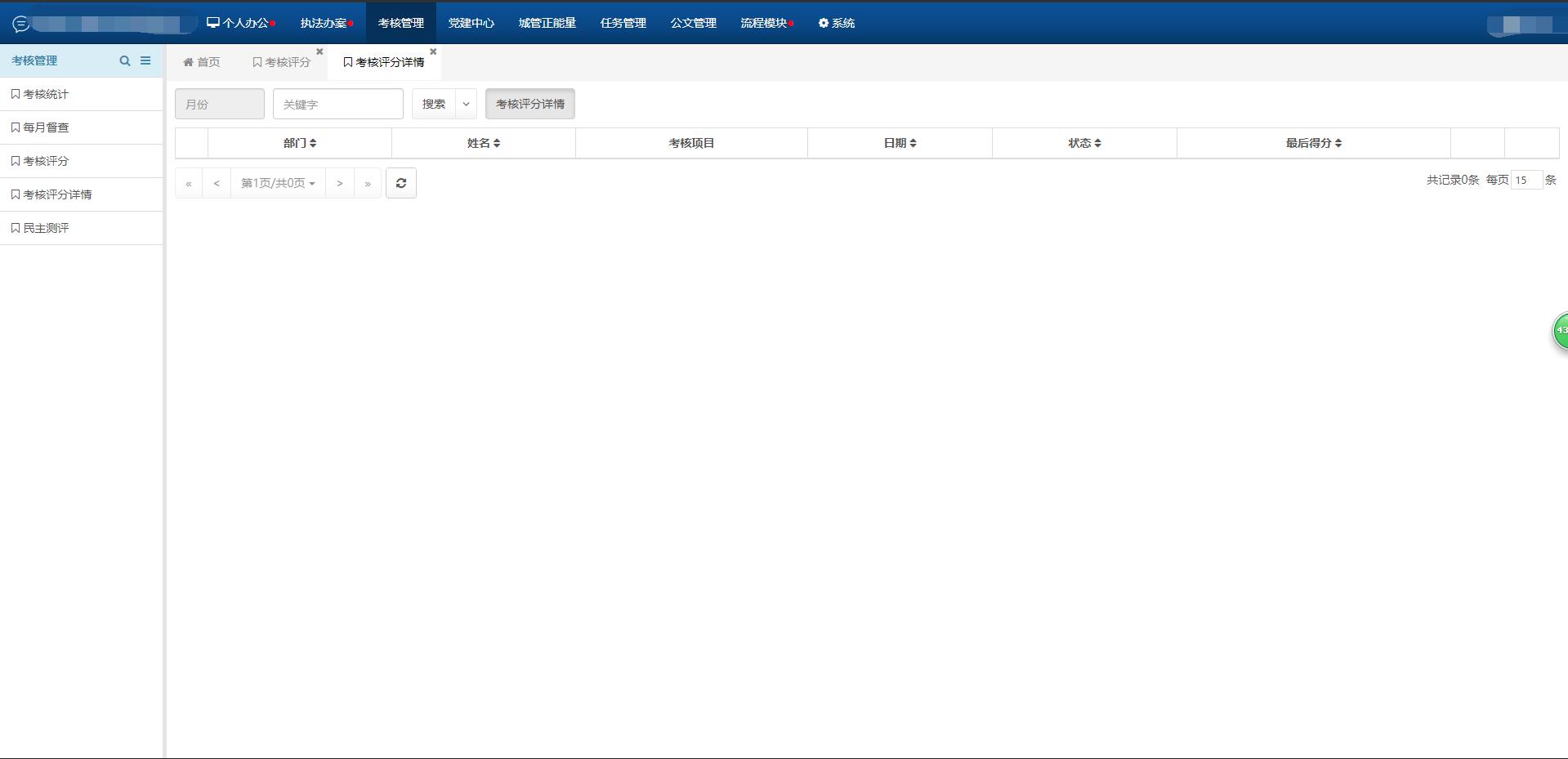Screen dimensions: 1568x759
Task: Click the 关键字 keyword input field
Action: point(337,104)
